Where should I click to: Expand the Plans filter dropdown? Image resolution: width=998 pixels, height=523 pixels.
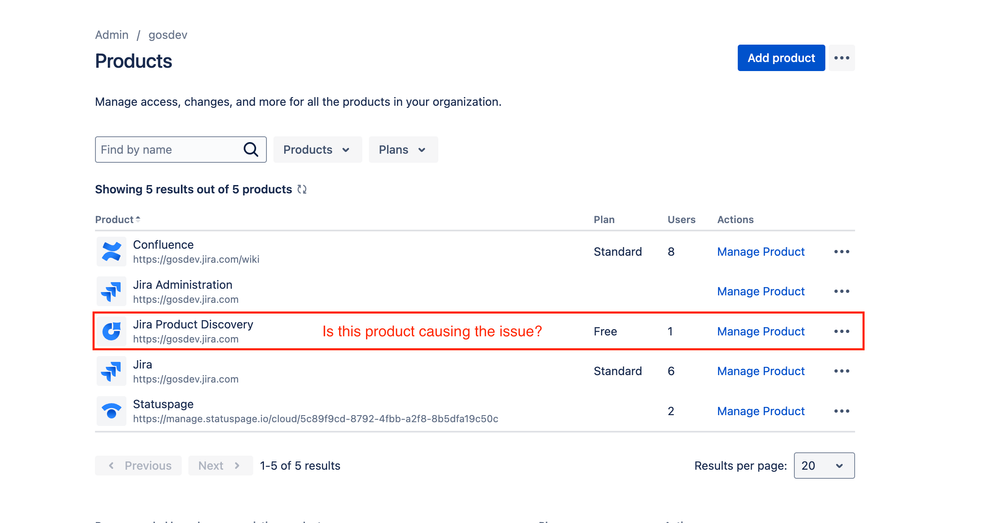coord(403,150)
